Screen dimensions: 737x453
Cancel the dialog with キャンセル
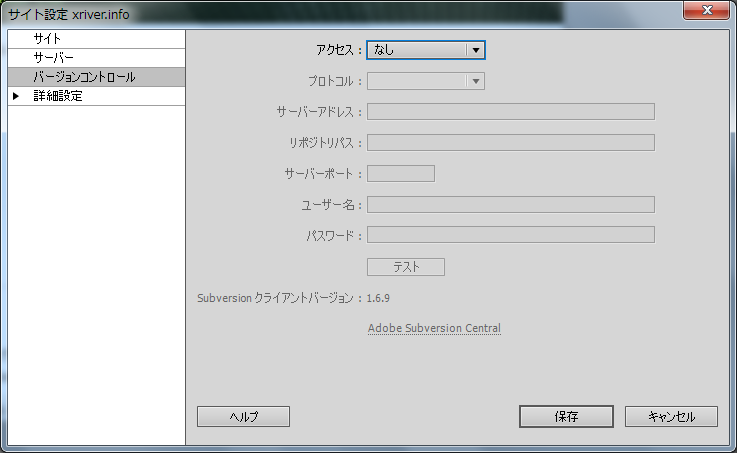click(671, 416)
